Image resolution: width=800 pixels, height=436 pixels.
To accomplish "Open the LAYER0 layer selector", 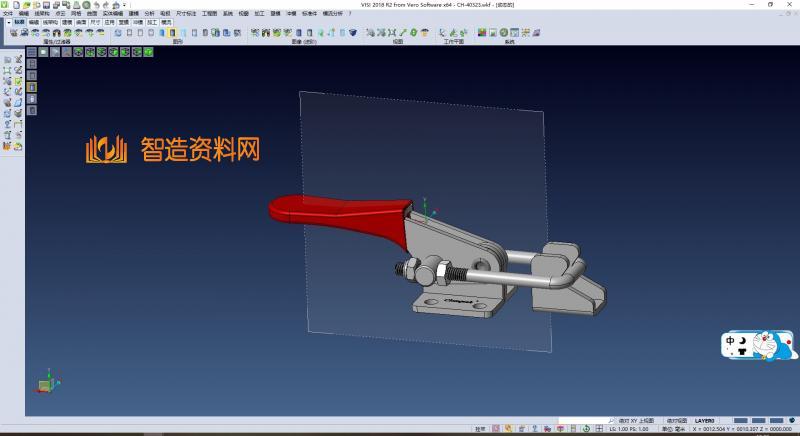I will (705, 421).
